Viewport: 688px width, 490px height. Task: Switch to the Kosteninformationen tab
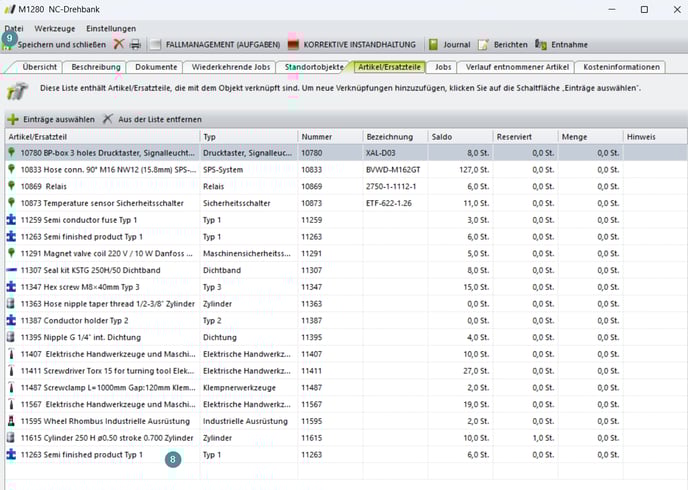click(x=622, y=67)
